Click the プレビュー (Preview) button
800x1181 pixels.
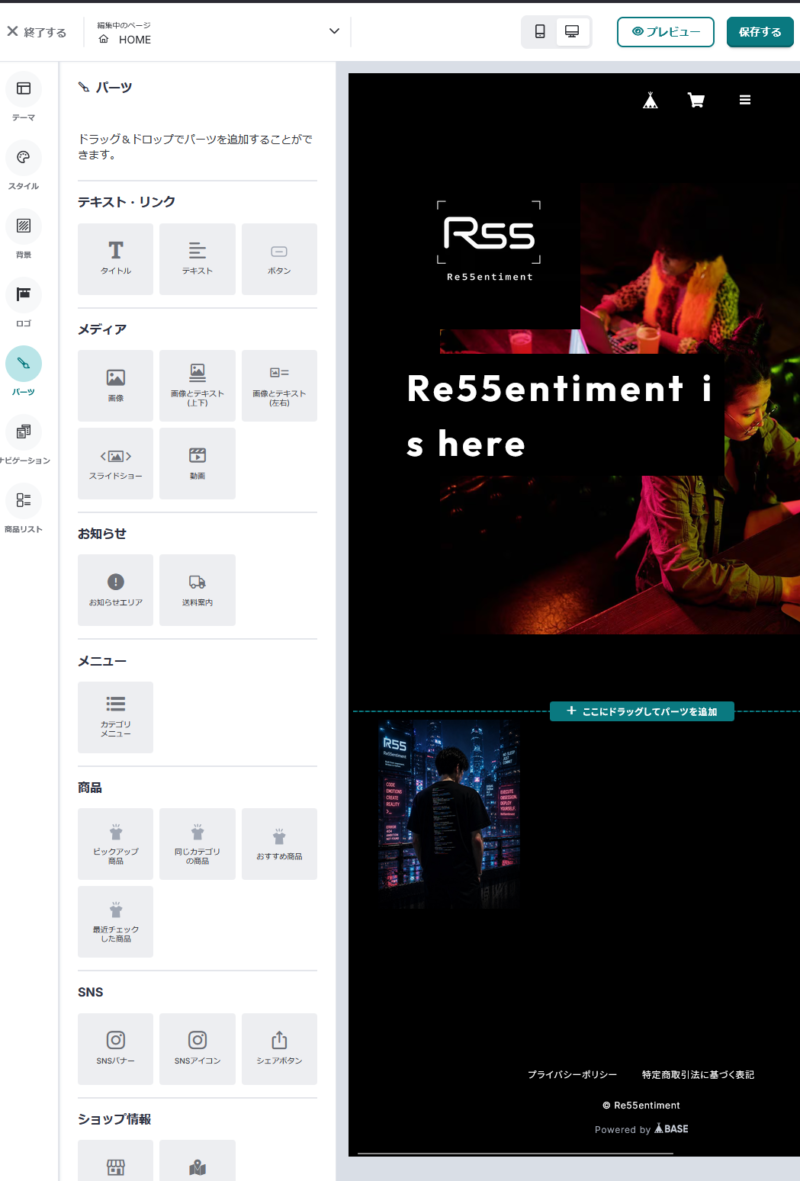pyautogui.click(x=665, y=32)
